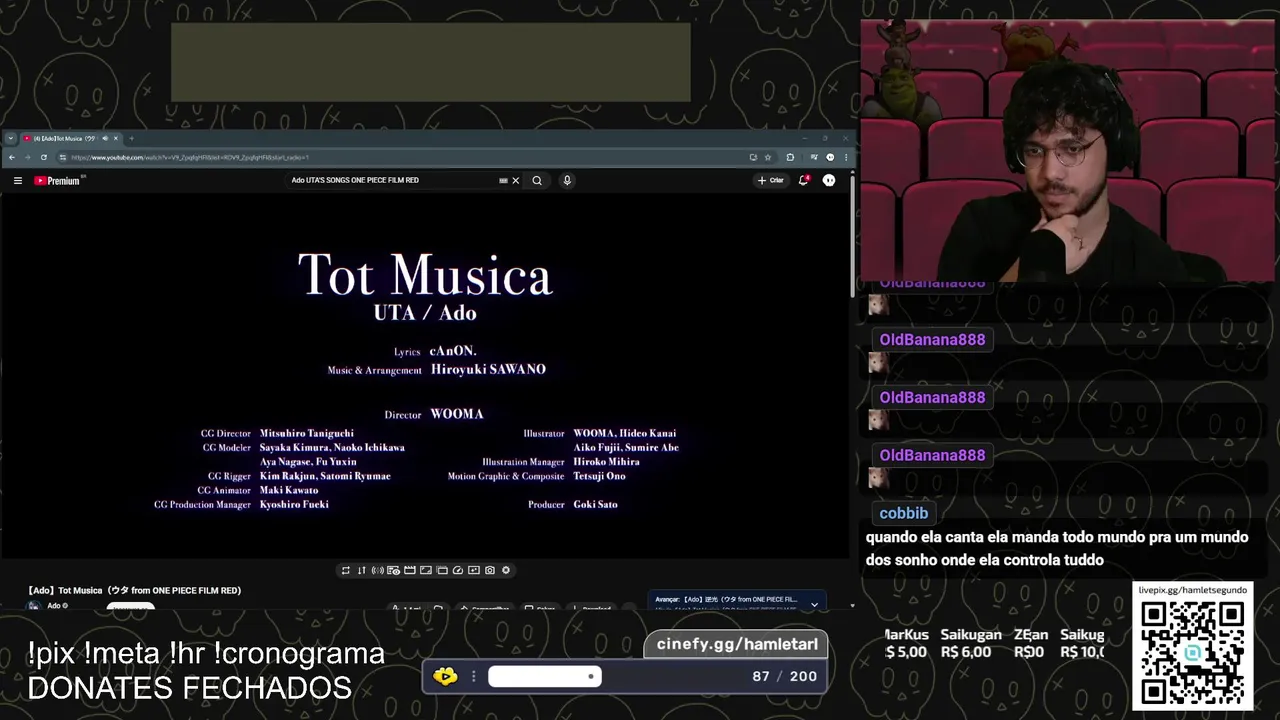The width and height of the screenshot is (1280, 720).
Task: Open the YouTube guide hamburger menu
Action: 17,181
